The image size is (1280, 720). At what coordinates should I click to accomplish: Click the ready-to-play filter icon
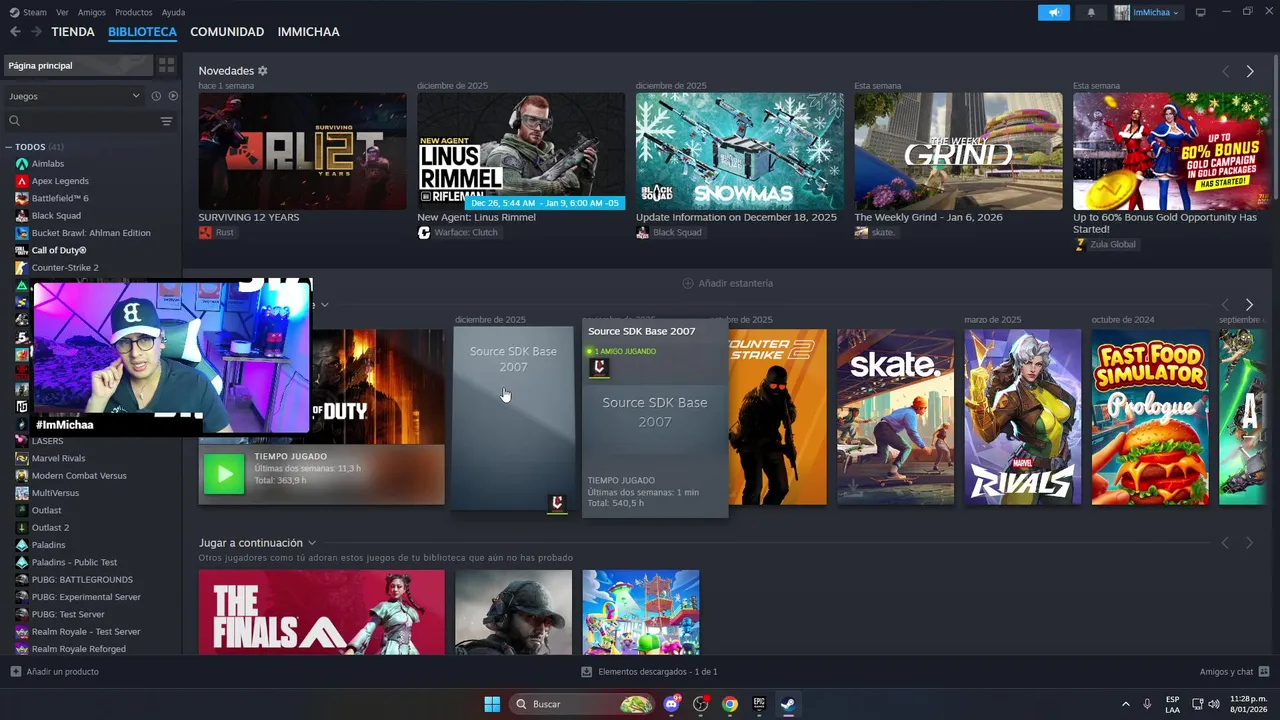pyautogui.click(x=173, y=96)
